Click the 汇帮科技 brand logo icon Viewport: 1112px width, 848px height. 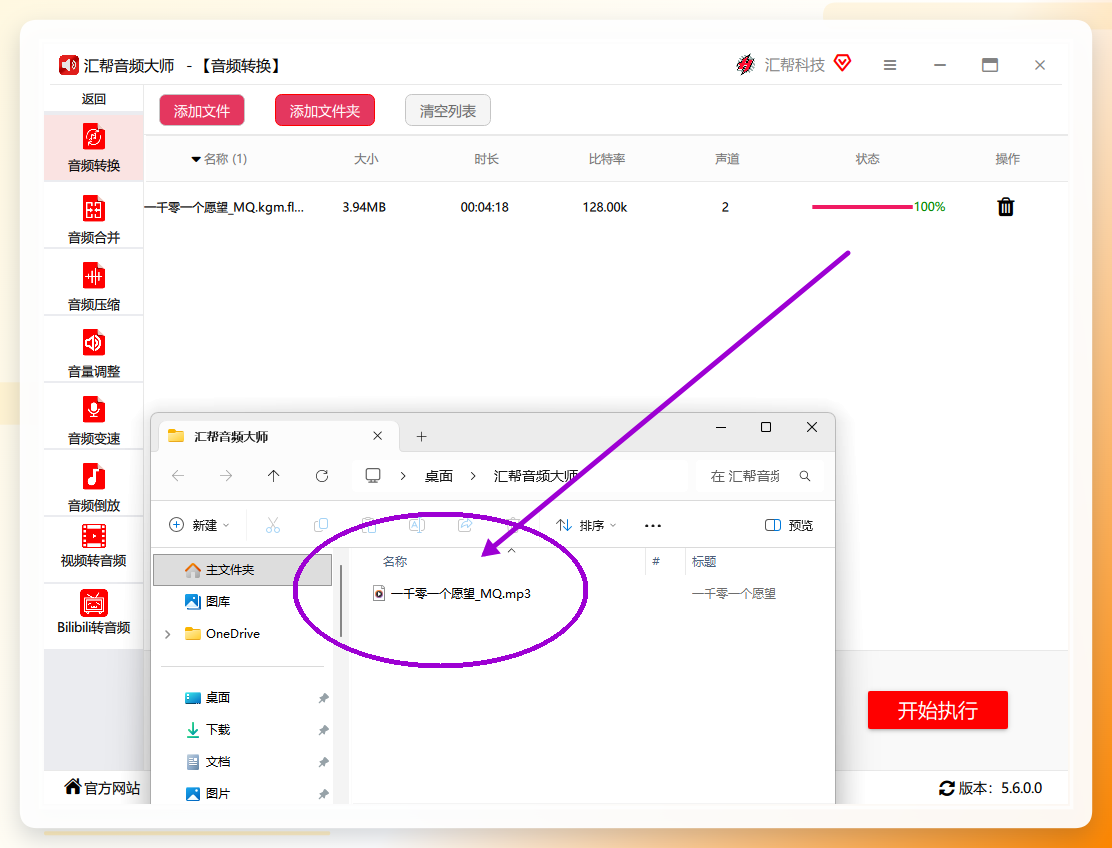[x=745, y=65]
